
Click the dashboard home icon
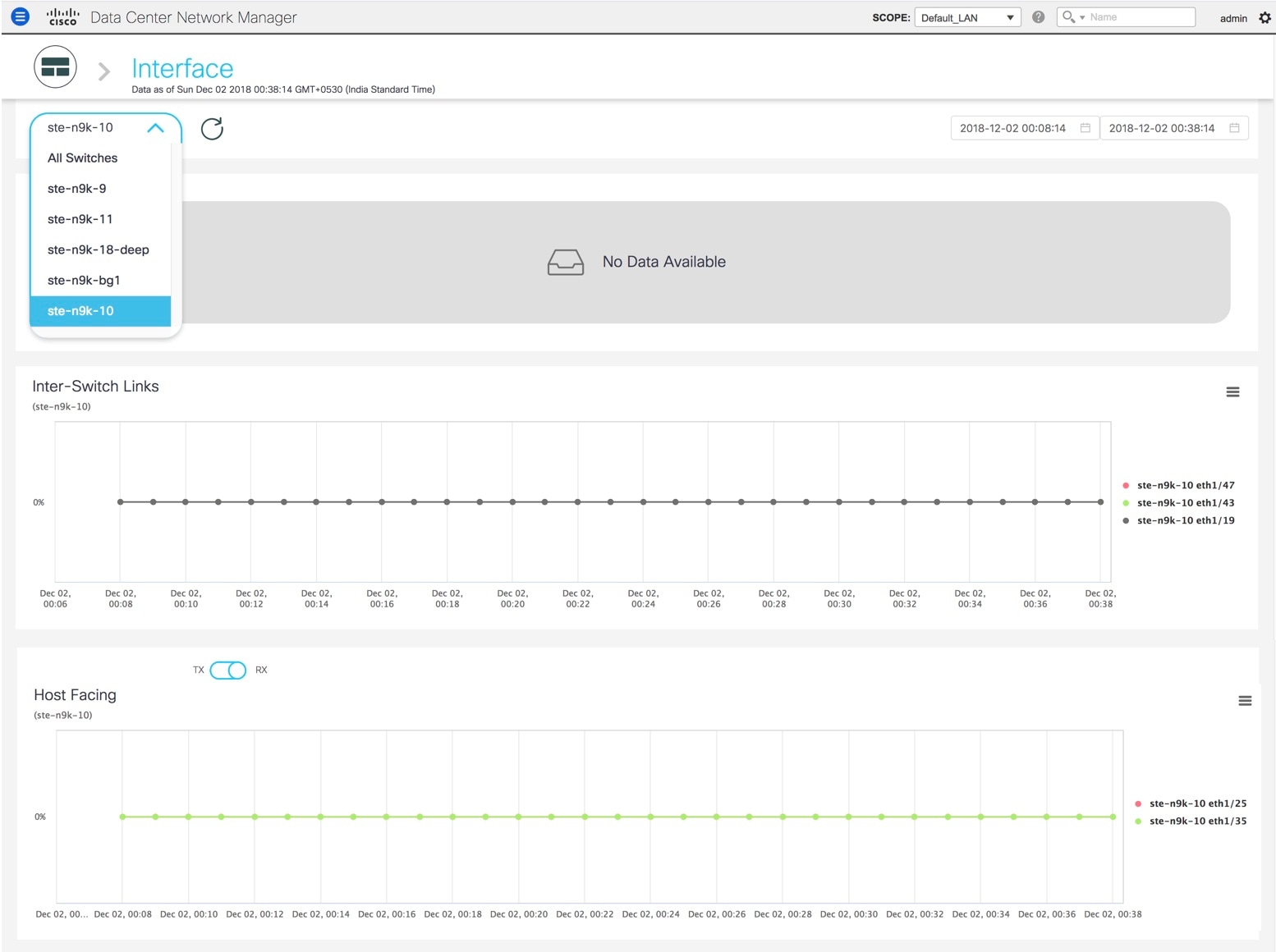(55, 67)
